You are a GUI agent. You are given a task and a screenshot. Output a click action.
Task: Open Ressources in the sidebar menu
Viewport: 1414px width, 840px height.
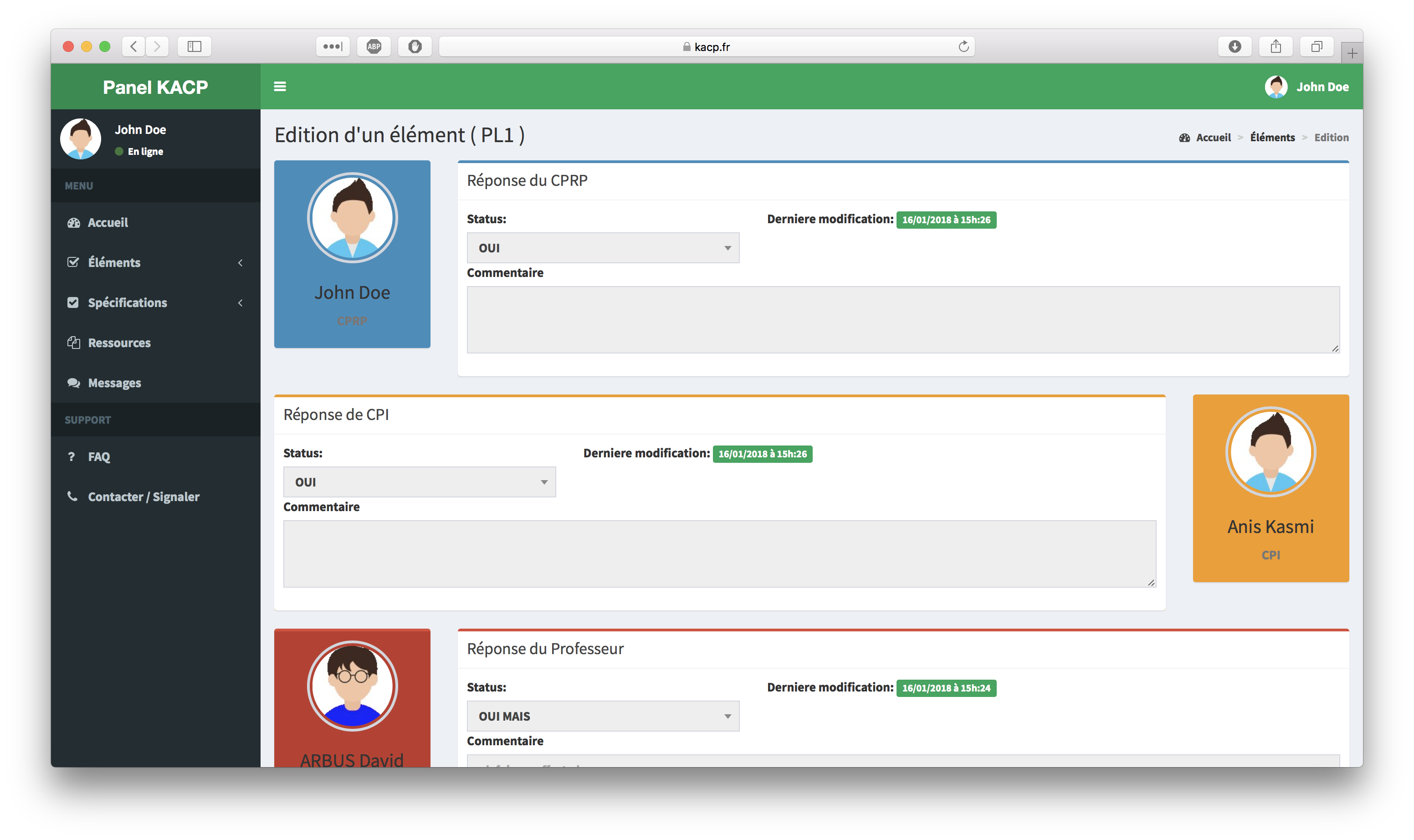(x=119, y=343)
